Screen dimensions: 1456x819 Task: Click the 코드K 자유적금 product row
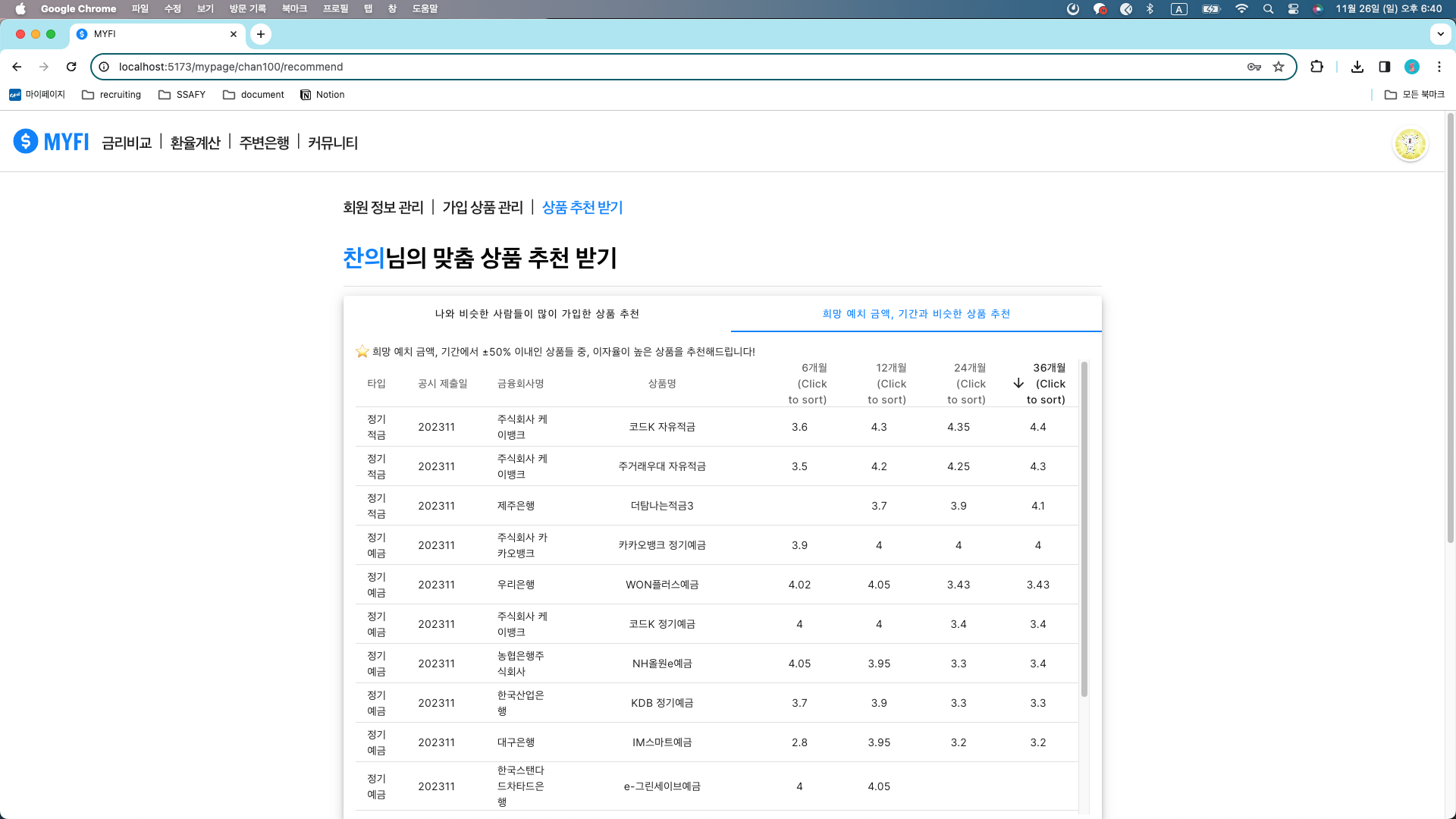tap(662, 427)
